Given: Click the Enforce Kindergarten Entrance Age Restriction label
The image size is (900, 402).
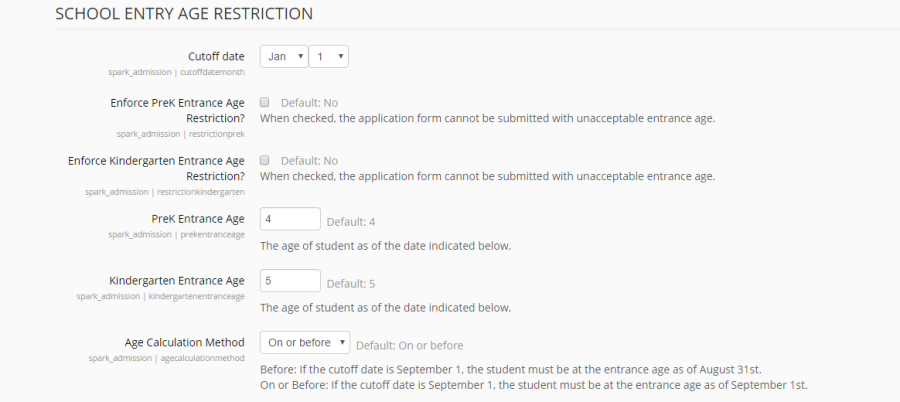Looking at the screenshot, I should pyautogui.click(x=156, y=167).
